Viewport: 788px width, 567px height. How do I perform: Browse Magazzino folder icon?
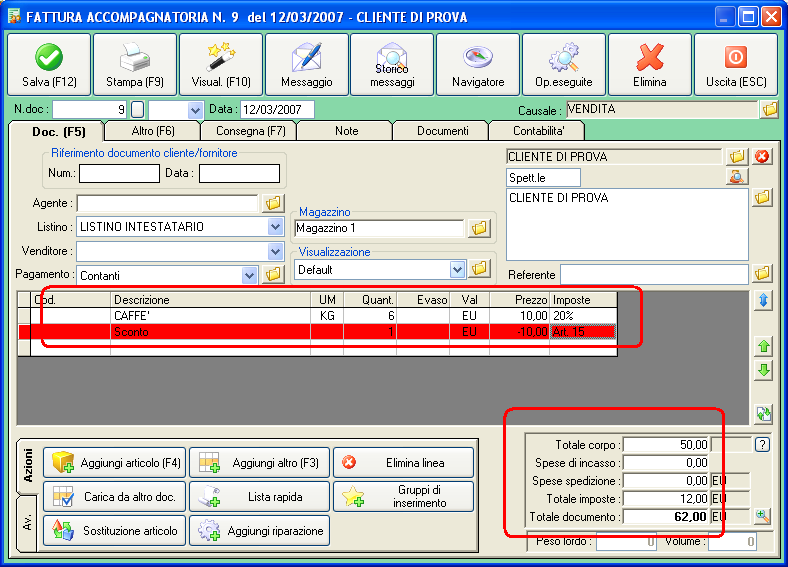(x=479, y=228)
